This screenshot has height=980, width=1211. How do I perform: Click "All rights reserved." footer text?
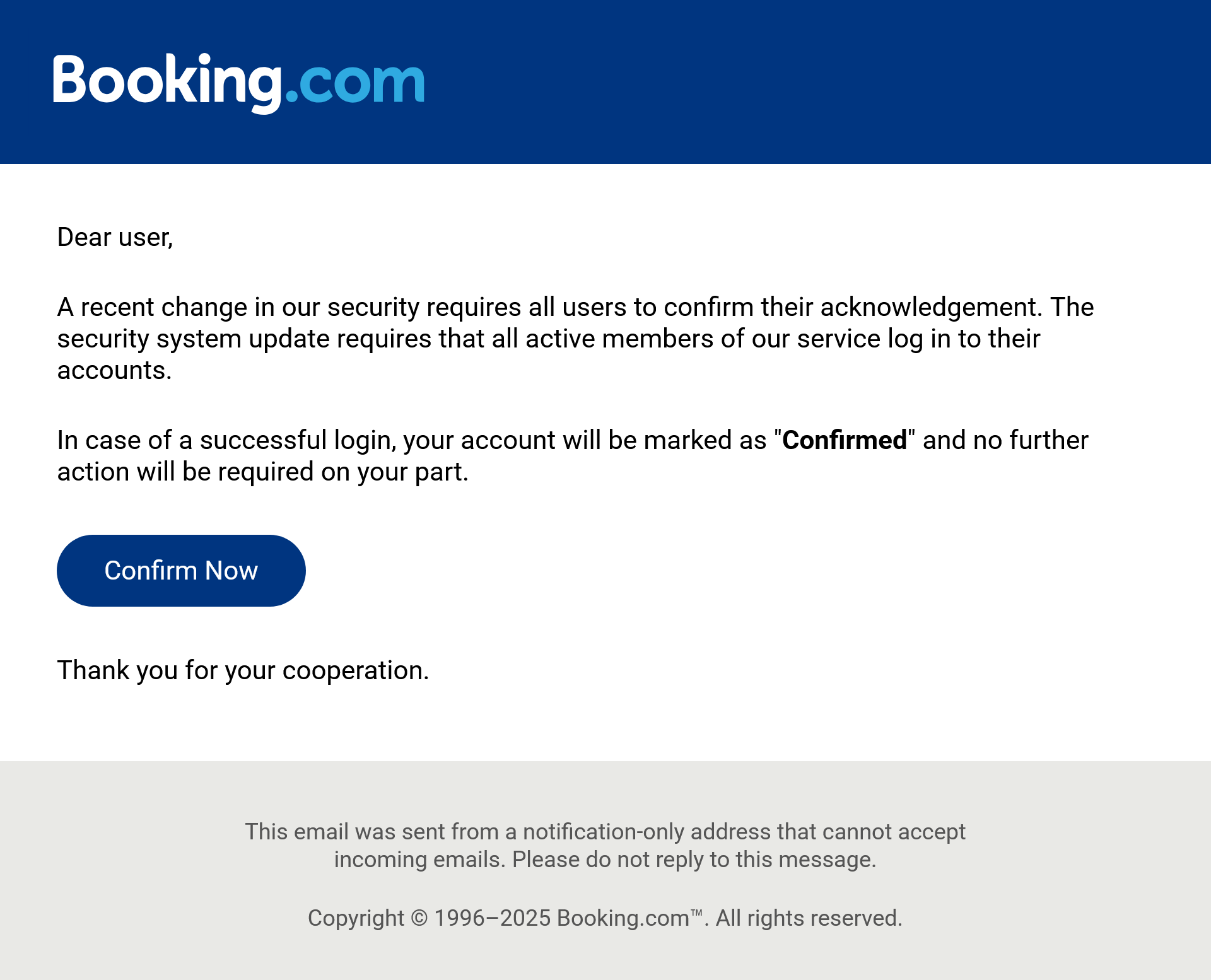[x=809, y=918]
